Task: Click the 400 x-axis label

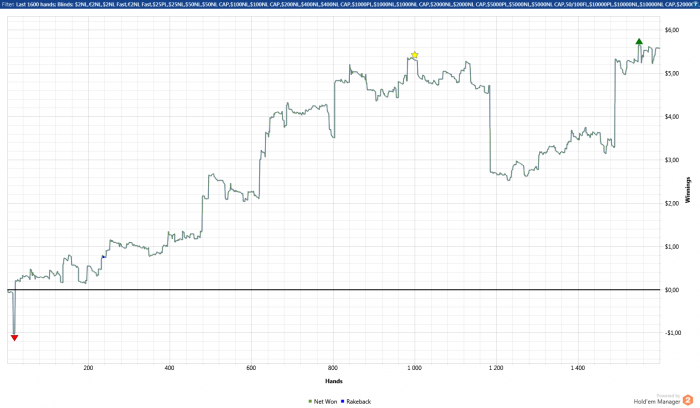Action: (170, 368)
